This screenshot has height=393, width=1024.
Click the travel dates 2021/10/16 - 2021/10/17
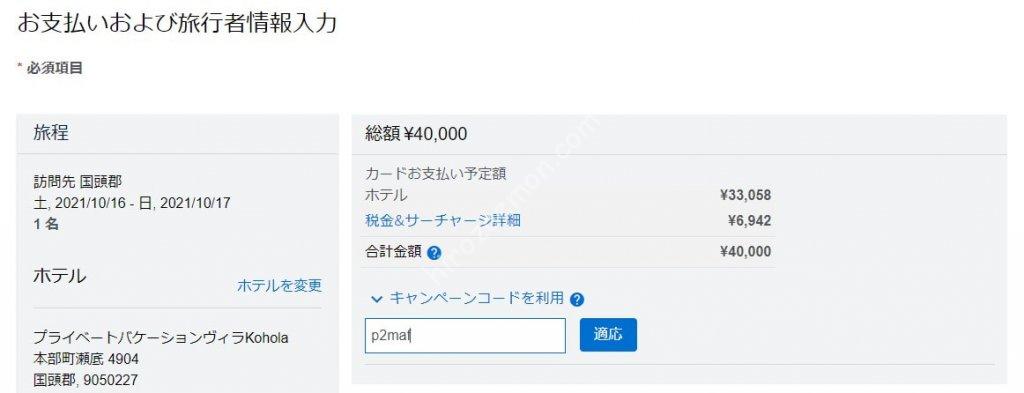(131, 202)
